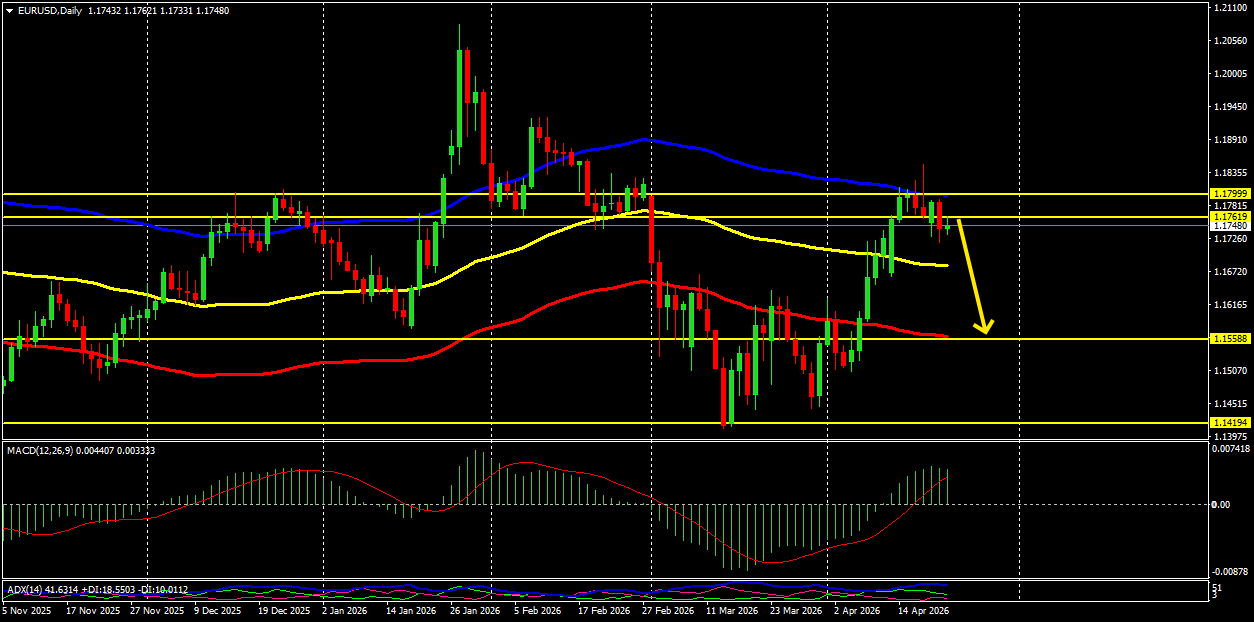Select the ADX(14) indicator label
Screen dimensions: 1254x622
coord(28,589)
